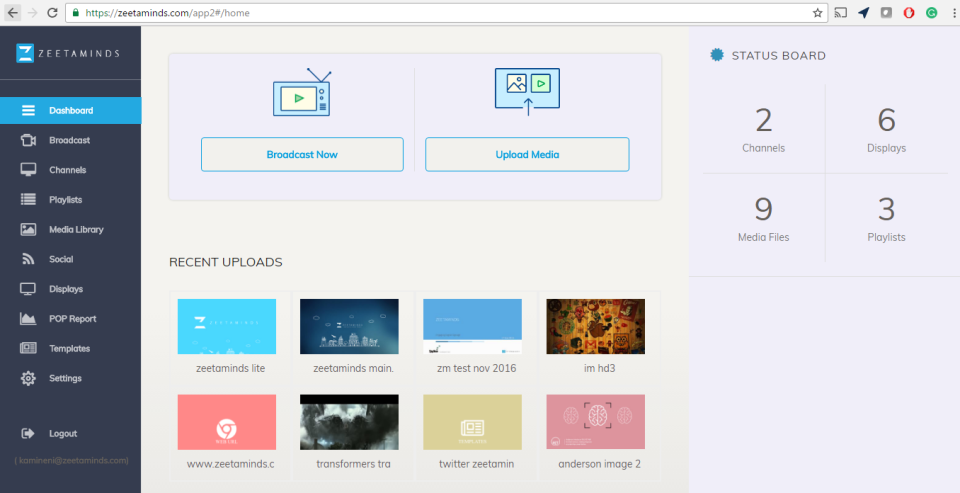This screenshot has width=960, height=493.
Task: Click the Logout link
Action: pos(63,434)
